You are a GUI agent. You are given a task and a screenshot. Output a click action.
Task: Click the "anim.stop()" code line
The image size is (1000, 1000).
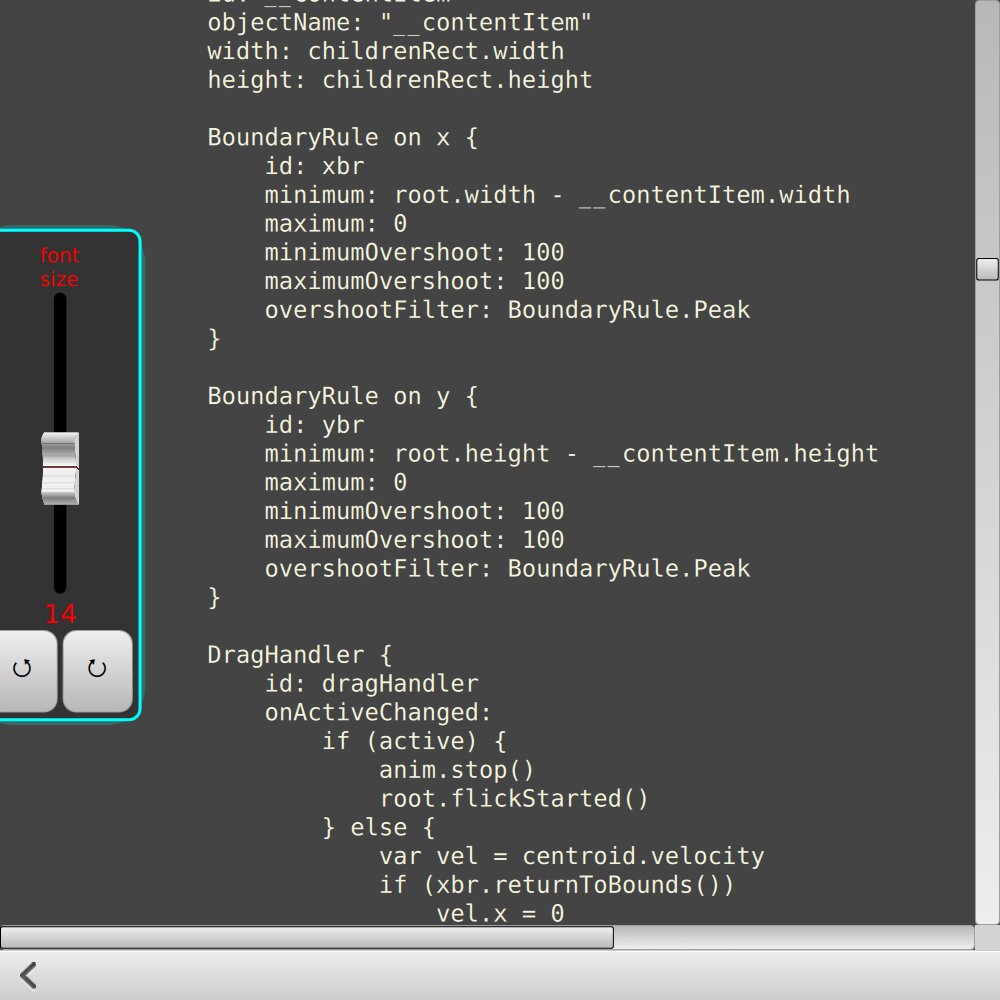[x=457, y=770]
